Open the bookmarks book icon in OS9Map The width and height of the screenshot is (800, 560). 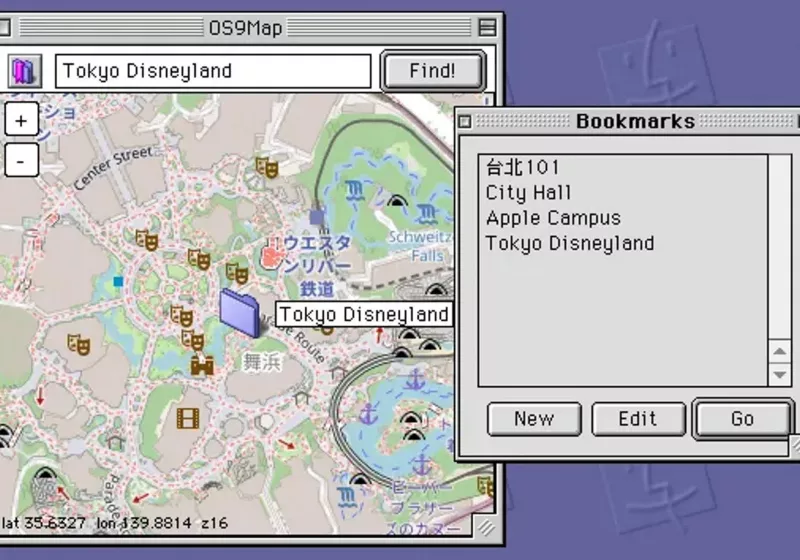[x=24, y=71]
